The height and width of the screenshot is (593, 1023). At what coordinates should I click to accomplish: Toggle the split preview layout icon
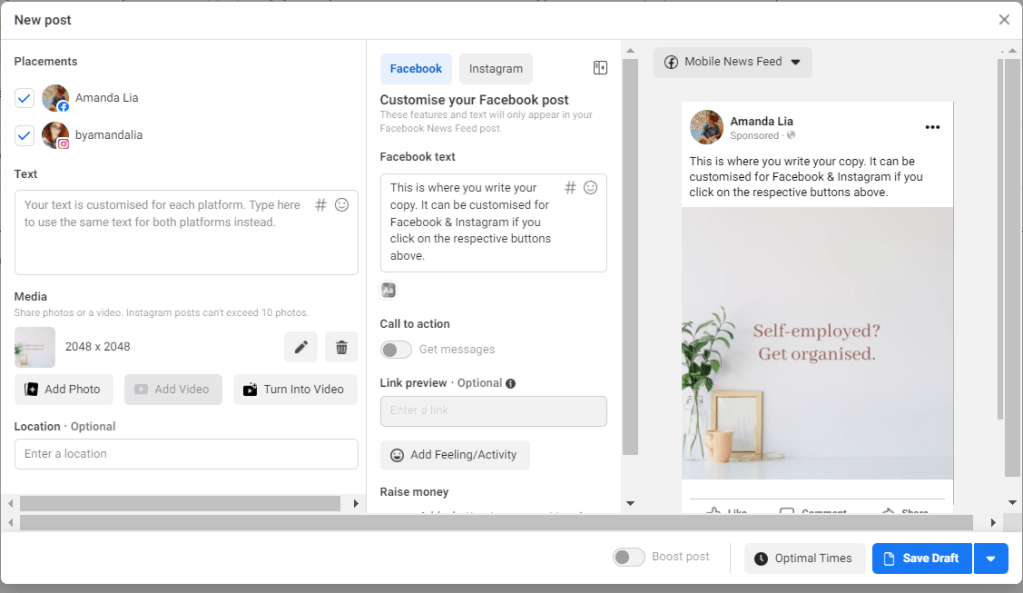point(600,68)
